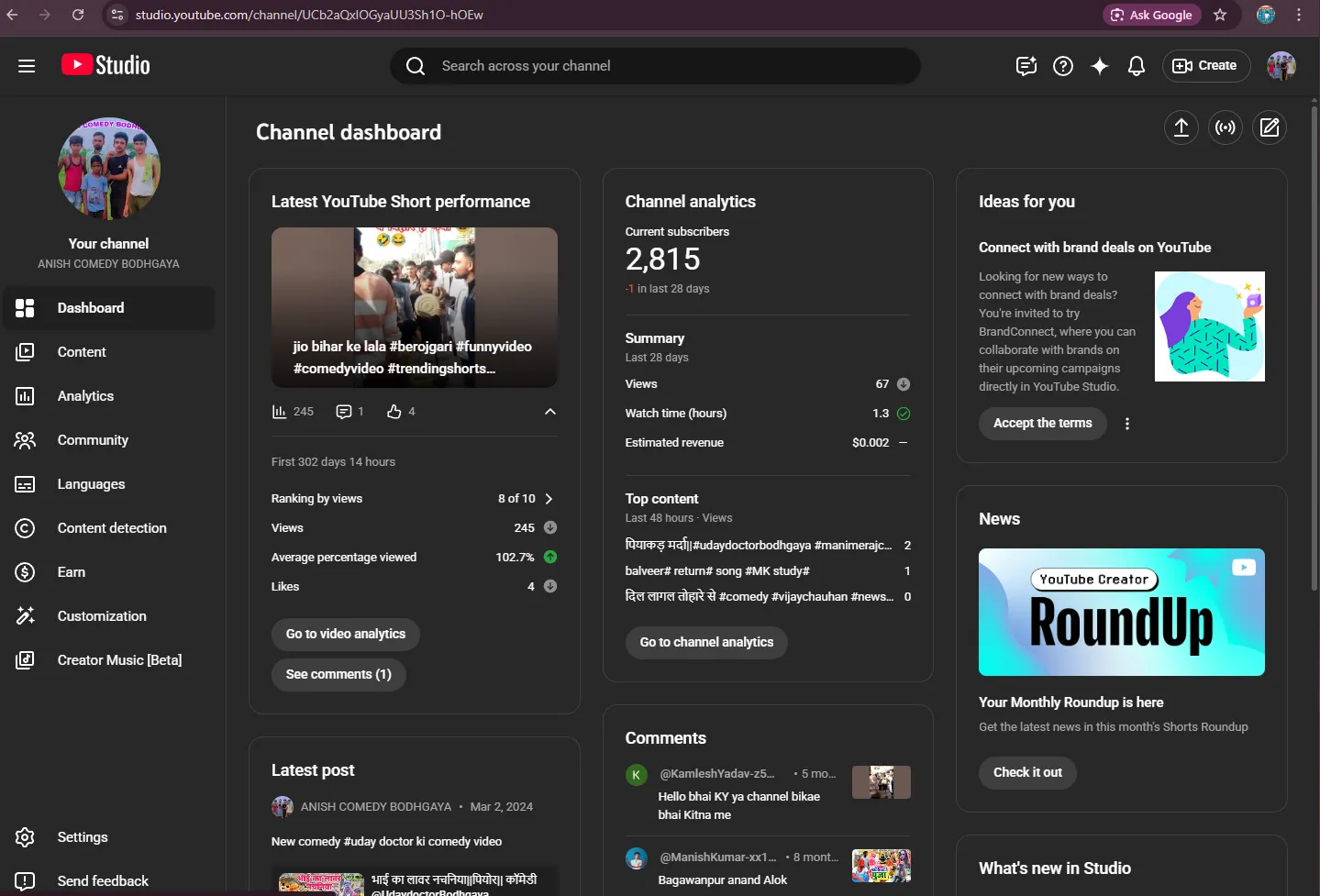Click the YouTube Creator RoundUp news image
This screenshot has height=896, width=1320.
coord(1122,613)
